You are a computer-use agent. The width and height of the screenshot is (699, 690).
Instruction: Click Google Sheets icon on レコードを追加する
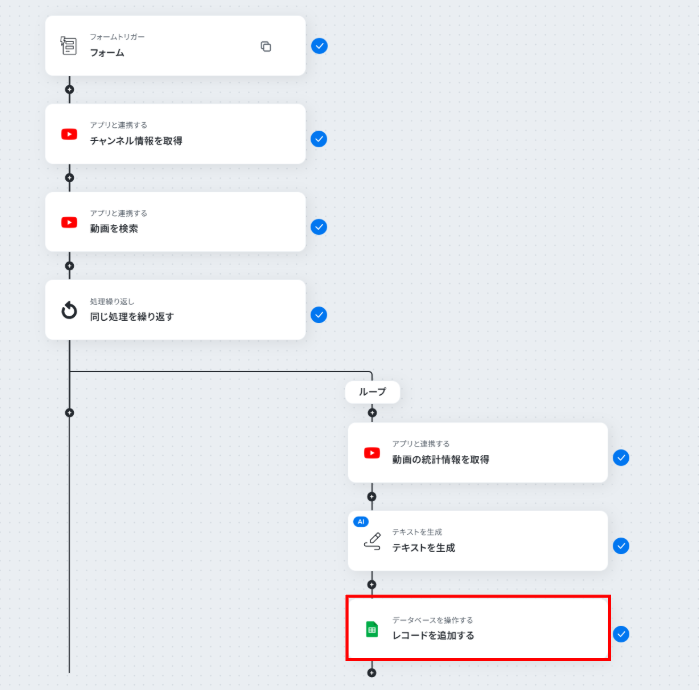click(372, 629)
